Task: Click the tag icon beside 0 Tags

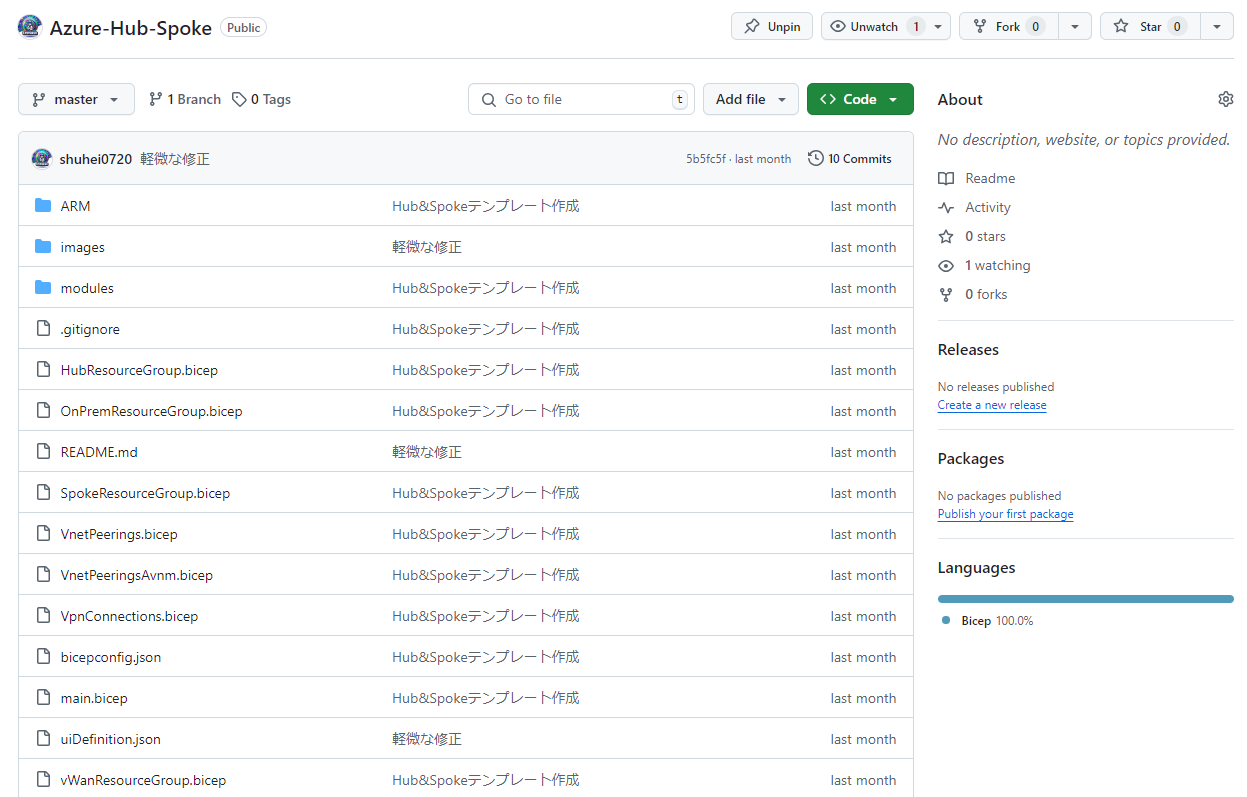Action: pyautogui.click(x=239, y=99)
